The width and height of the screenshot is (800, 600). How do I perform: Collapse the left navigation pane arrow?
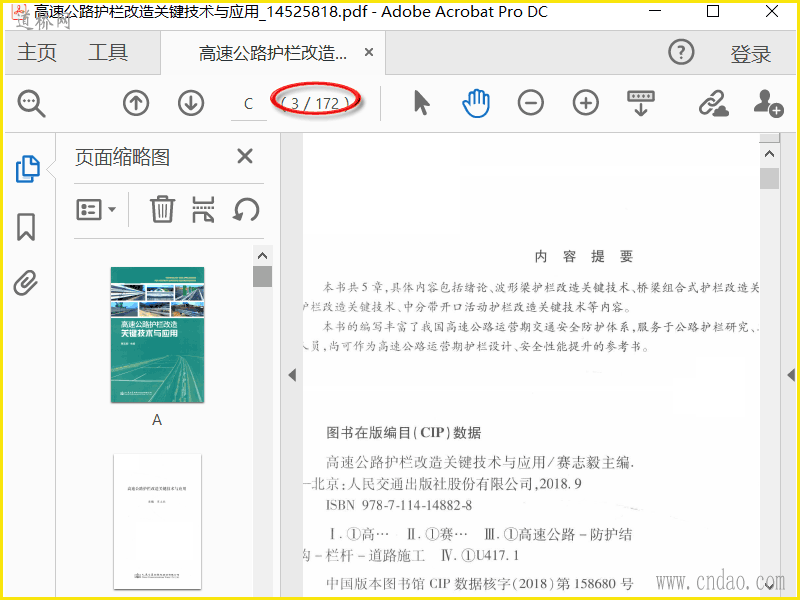point(292,376)
